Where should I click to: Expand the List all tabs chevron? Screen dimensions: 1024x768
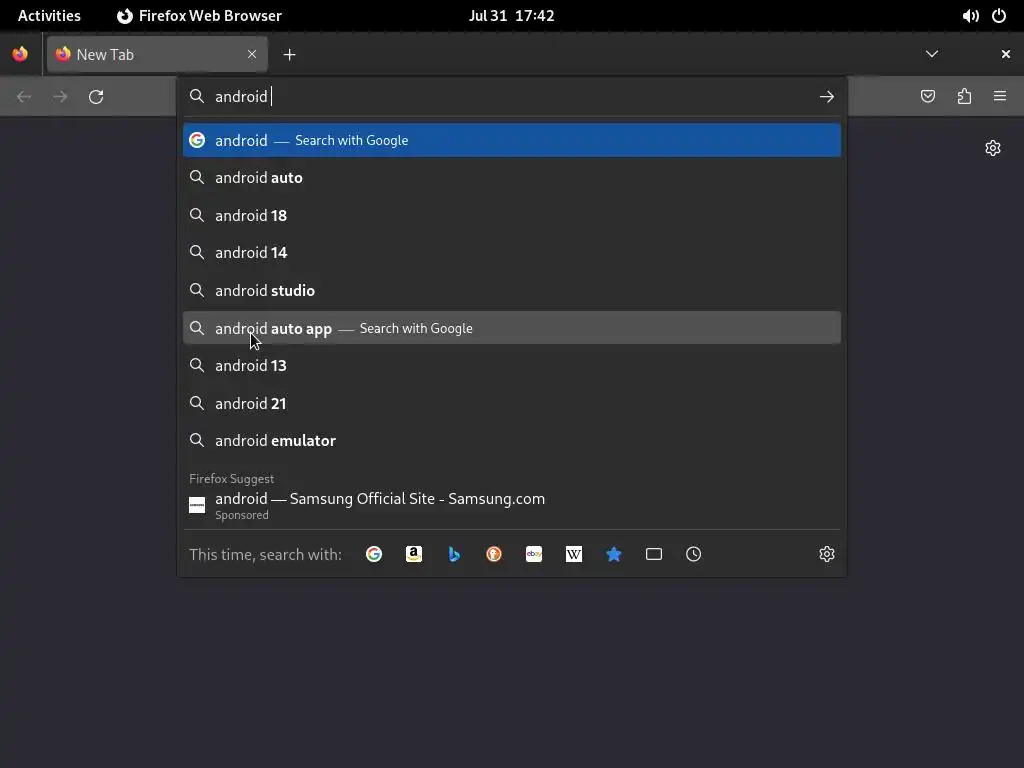(x=932, y=54)
